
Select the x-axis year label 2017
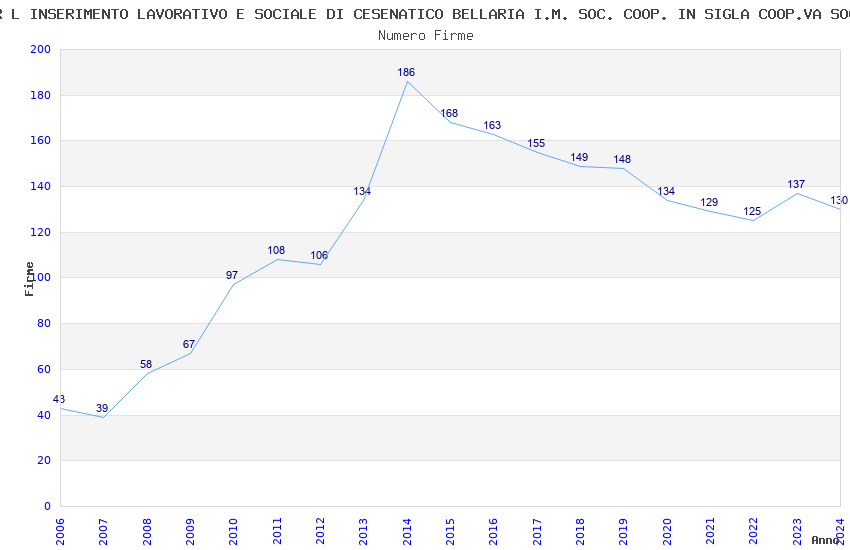[x=537, y=532]
